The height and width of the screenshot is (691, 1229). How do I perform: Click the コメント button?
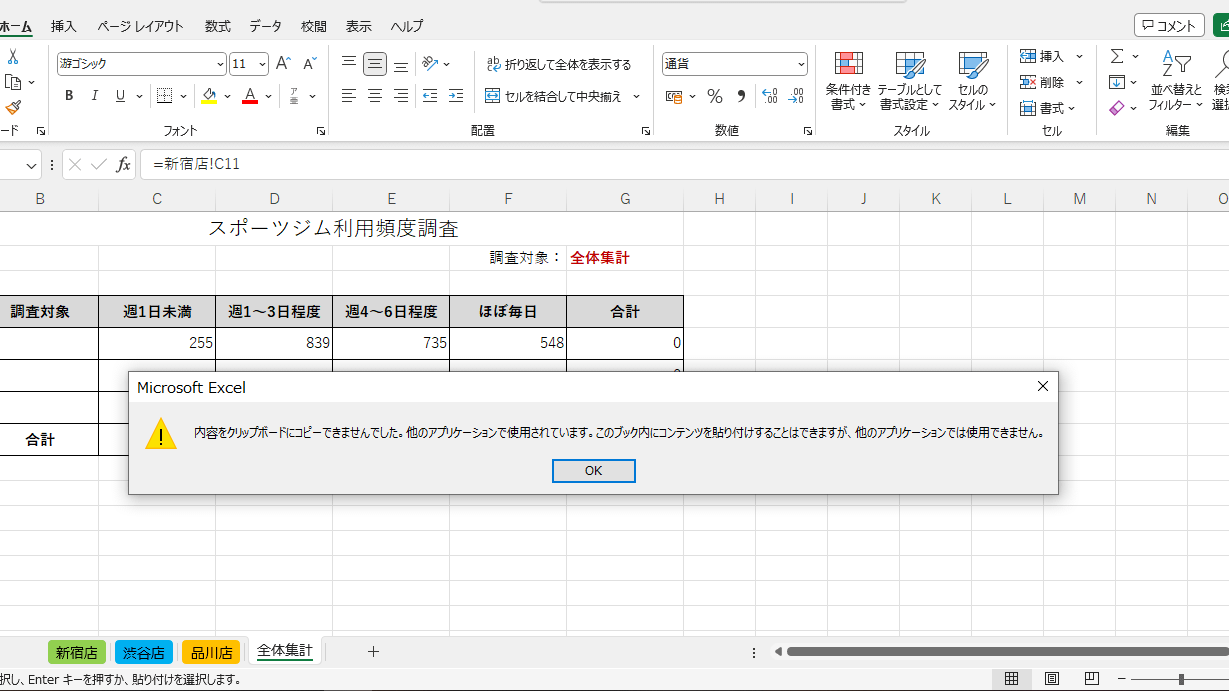coord(1169,26)
